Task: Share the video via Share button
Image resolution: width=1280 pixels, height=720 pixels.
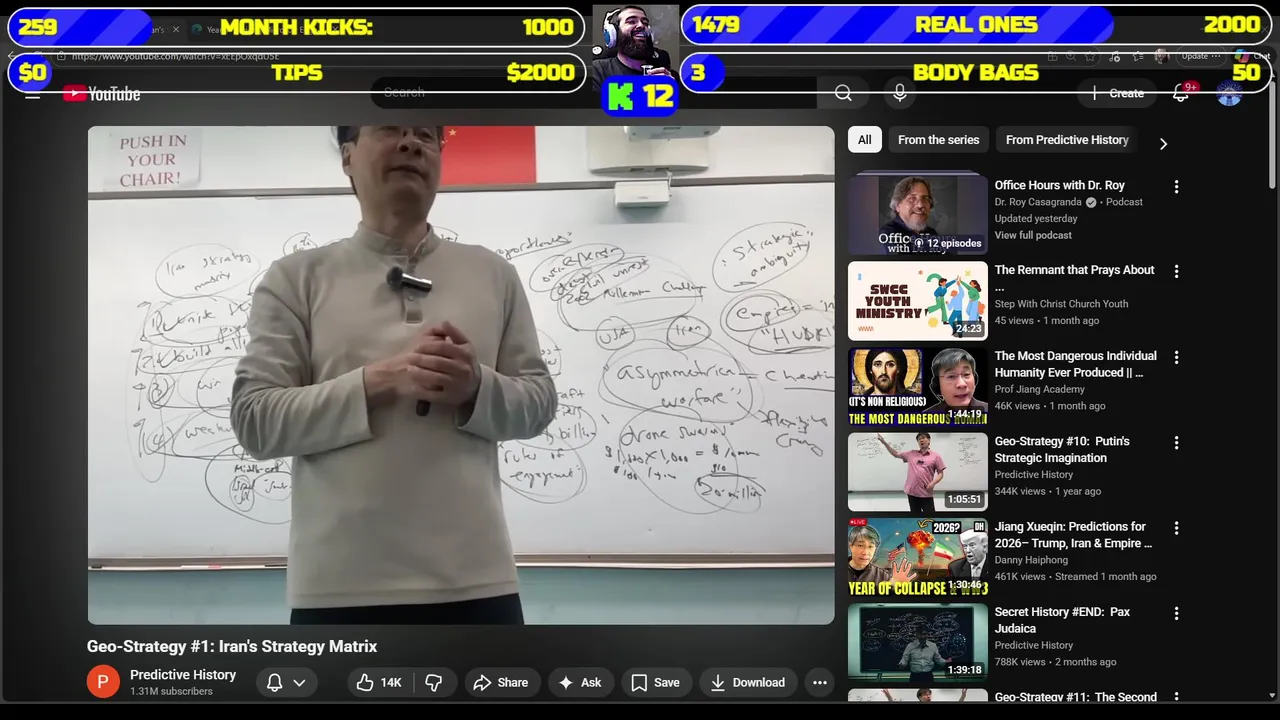Action: (501, 682)
